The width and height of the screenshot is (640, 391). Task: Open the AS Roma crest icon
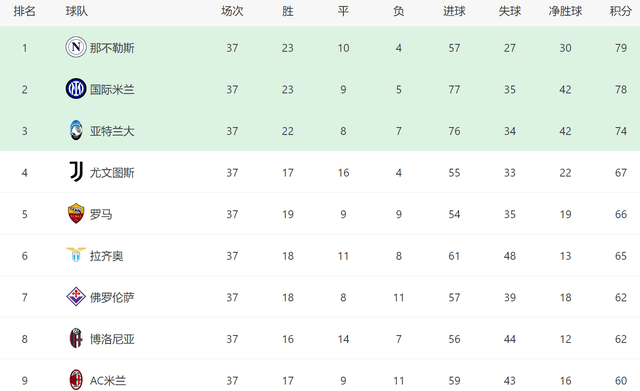[x=76, y=213]
